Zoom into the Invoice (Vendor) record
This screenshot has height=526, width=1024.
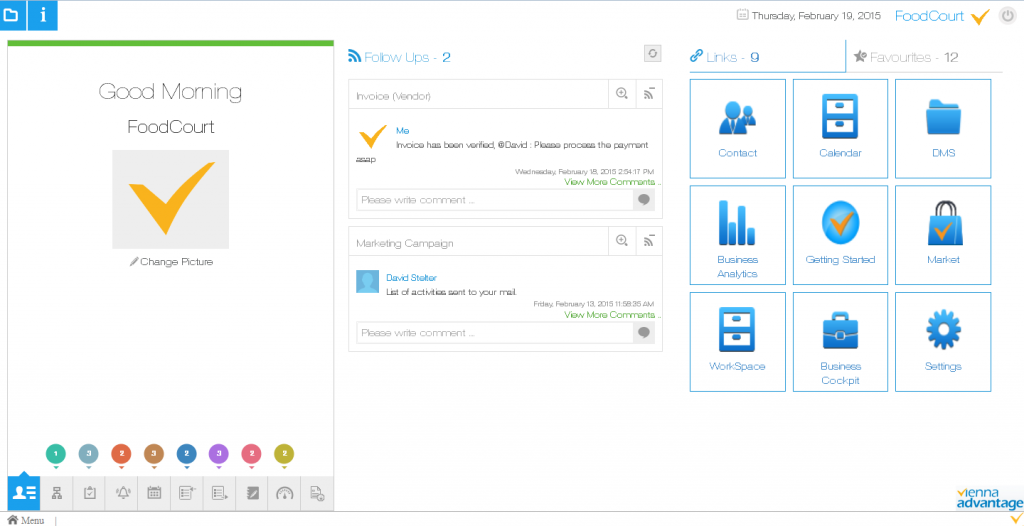[x=622, y=94]
